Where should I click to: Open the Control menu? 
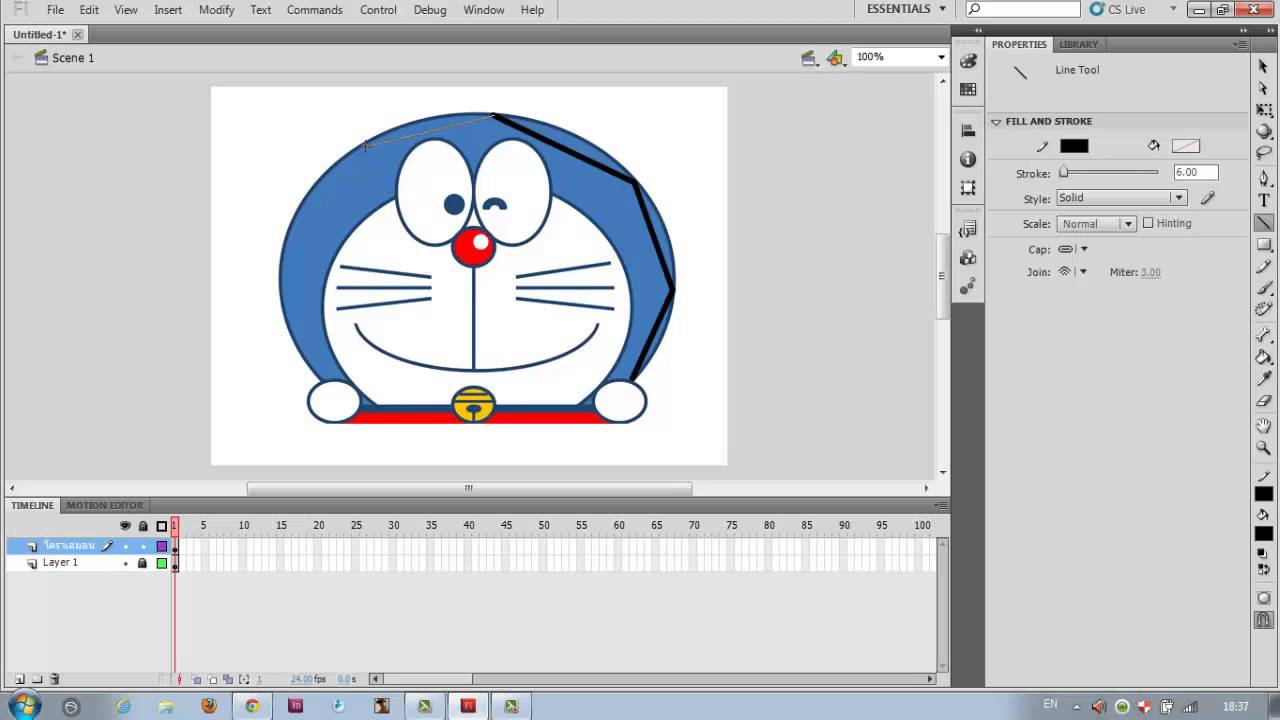click(x=378, y=10)
